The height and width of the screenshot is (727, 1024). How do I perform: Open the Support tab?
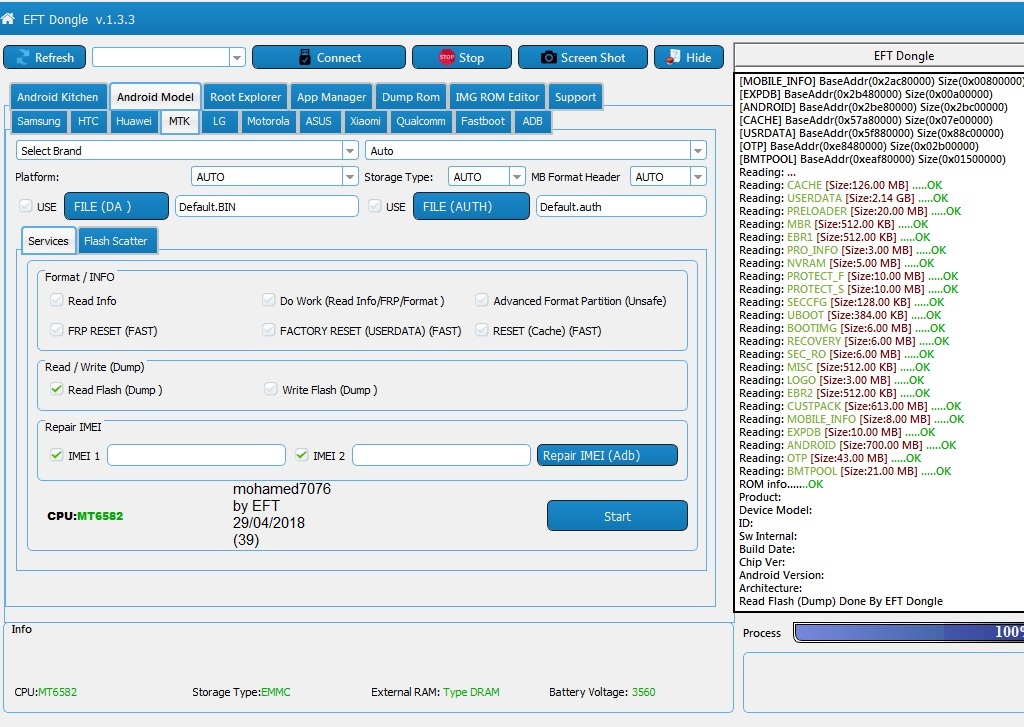[x=575, y=97]
